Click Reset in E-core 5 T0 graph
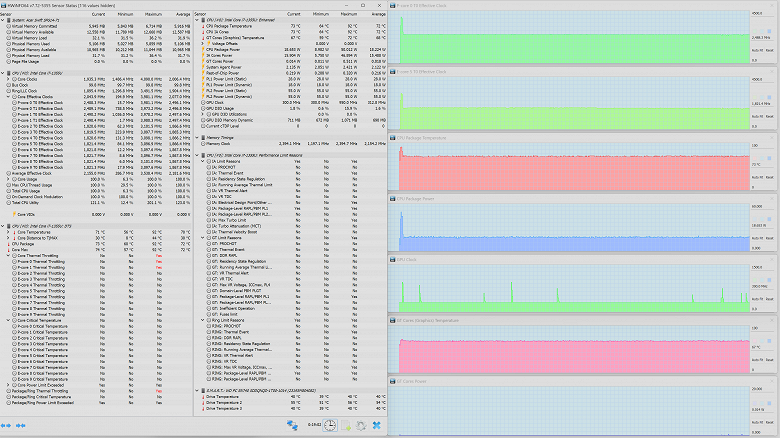Screen dimensions: 780x438 point(770,116)
